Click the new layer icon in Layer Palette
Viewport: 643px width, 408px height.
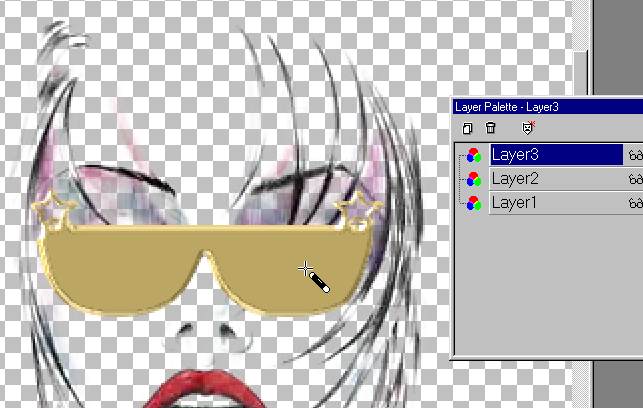click(467, 128)
